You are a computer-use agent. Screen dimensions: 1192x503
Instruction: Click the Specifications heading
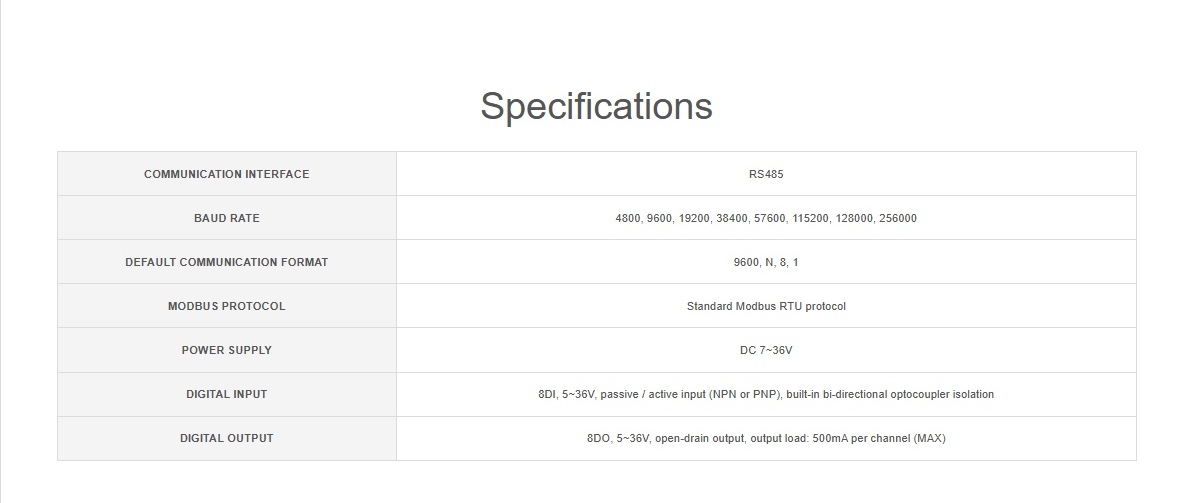[596, 106]
